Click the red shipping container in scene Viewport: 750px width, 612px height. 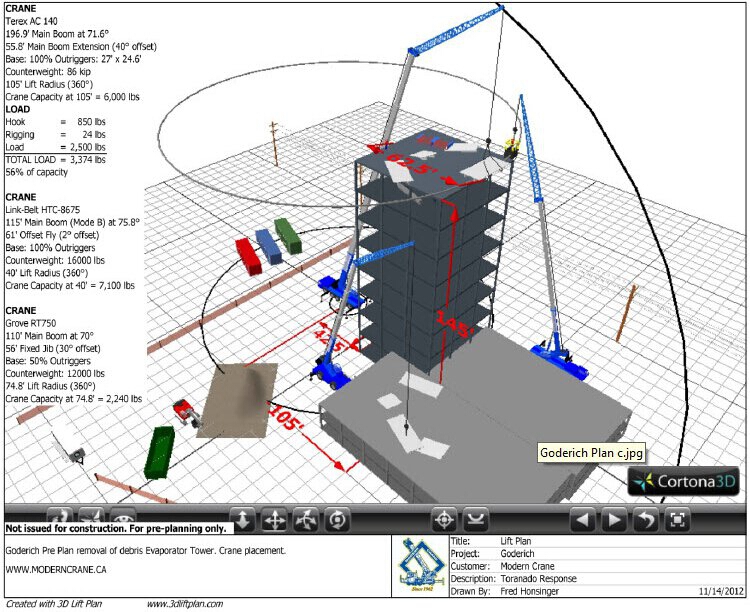[x=249, y=257]
